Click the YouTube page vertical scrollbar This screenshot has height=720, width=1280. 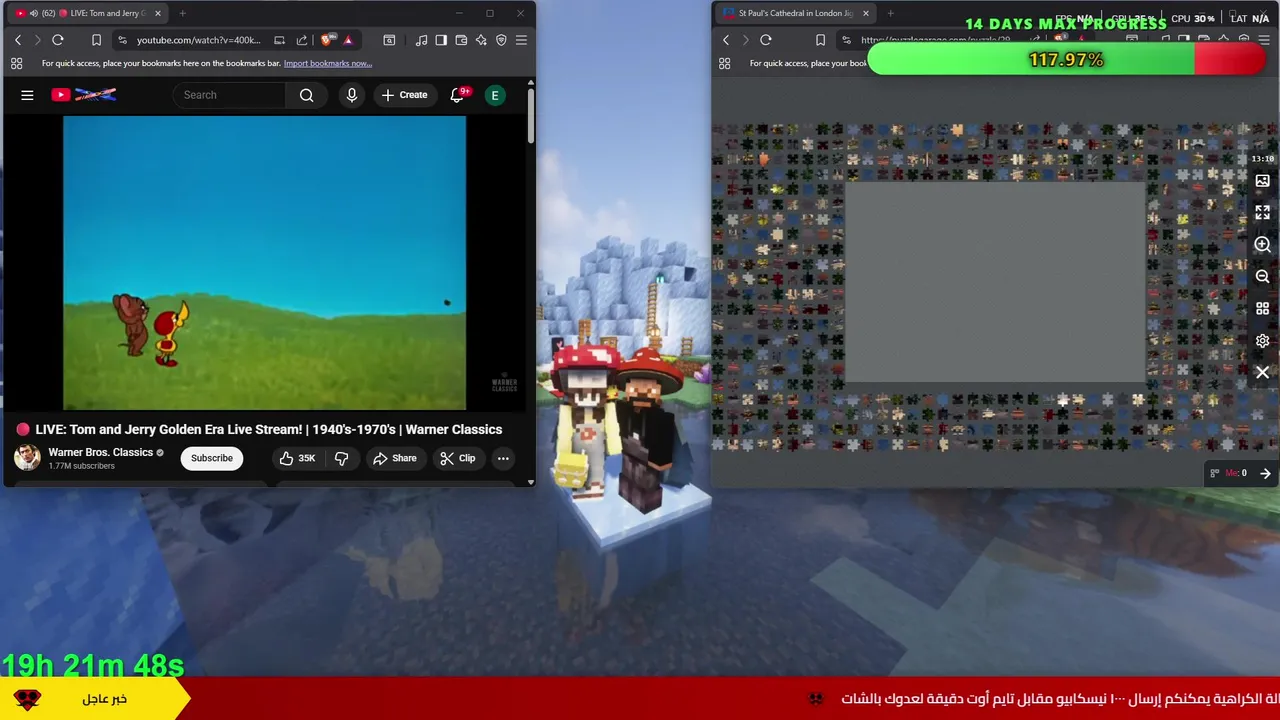click(531, 116)
